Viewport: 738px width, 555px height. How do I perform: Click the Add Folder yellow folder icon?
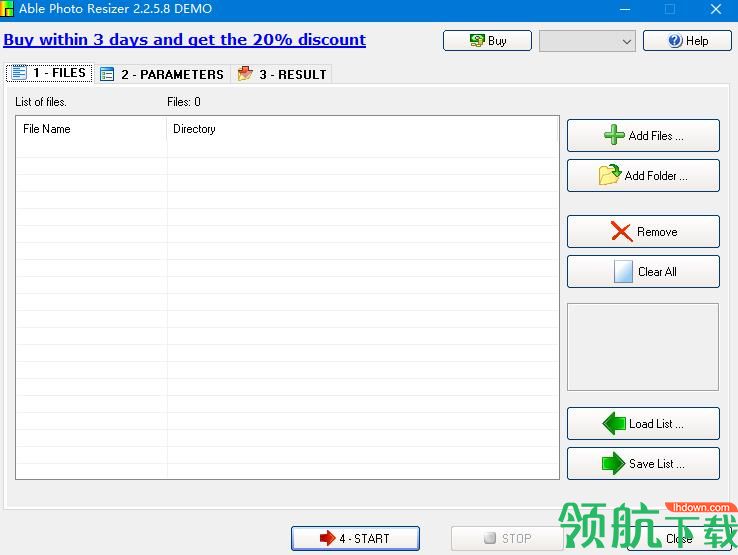click(610, 175)
